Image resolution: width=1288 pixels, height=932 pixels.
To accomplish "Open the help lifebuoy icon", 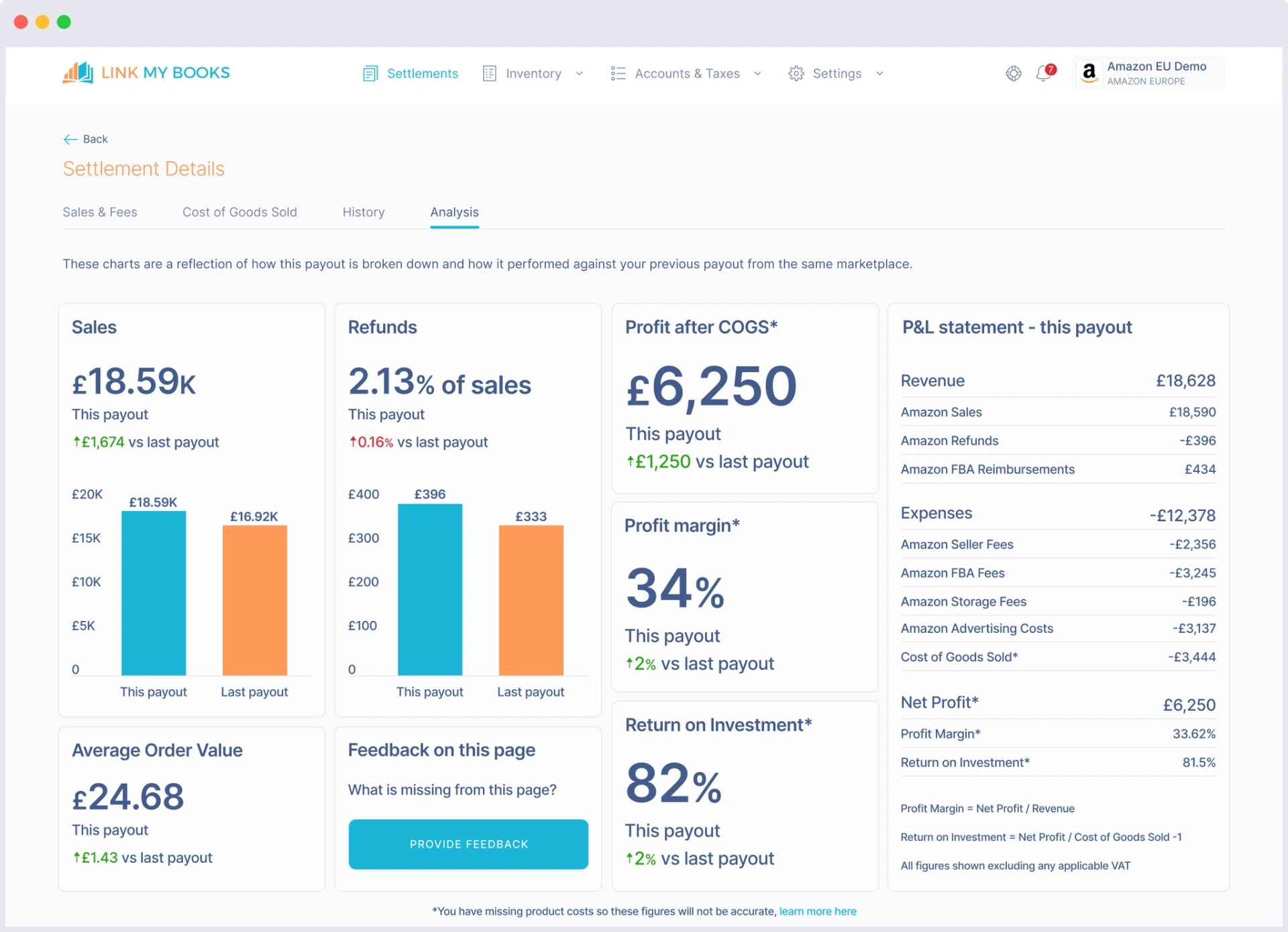I will pyautogui.click(x=1014, y=73).
